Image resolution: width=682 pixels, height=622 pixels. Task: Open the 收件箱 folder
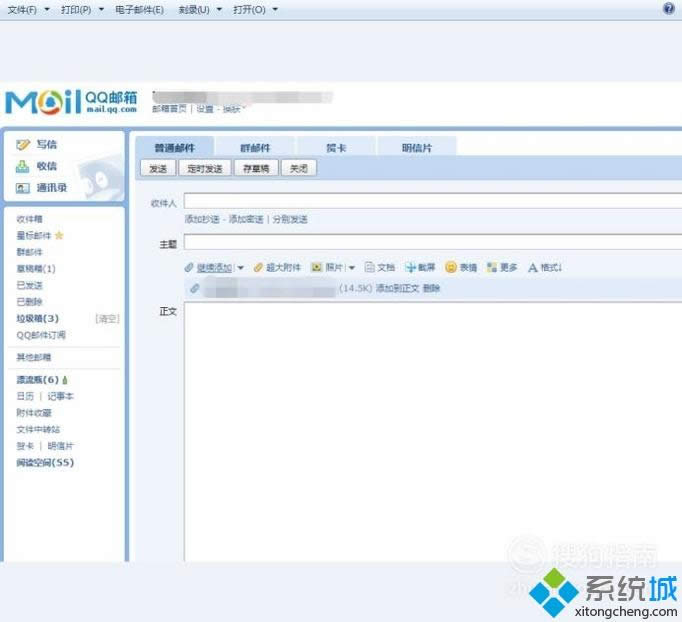point(30,219)
